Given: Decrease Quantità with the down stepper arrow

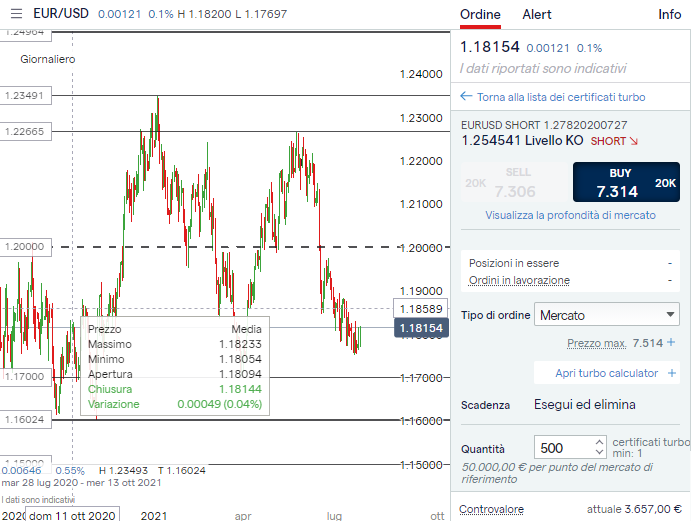Looking at the screenshot, I should pyautogui.click(x=598, y=453).
